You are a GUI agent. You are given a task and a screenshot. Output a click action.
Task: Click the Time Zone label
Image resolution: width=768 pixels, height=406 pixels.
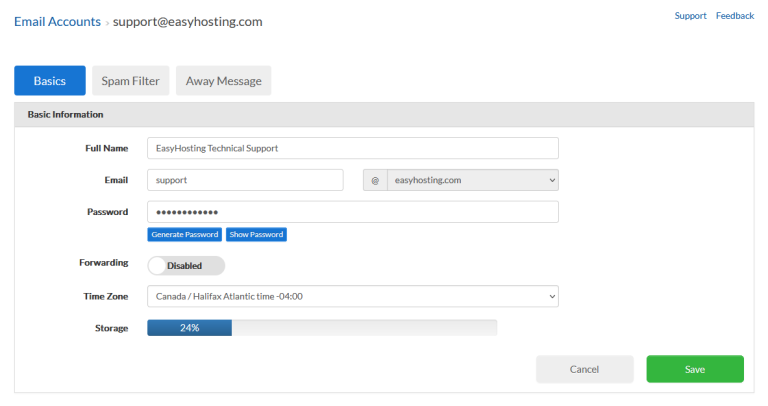[x=106, y=296]
